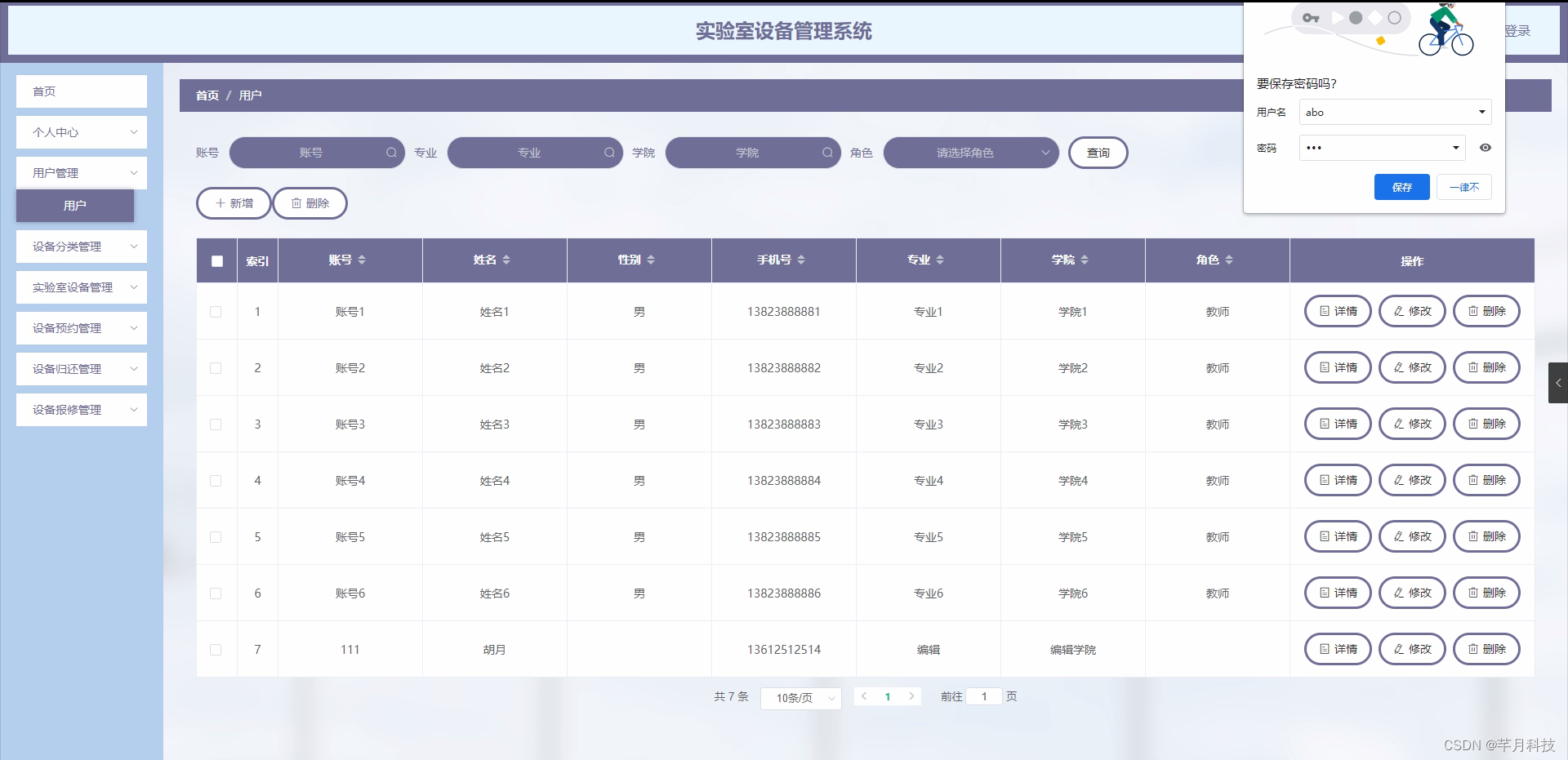The image size is (1568, 760).
Task: Open 实验室设备管理 in the sidebar
Action: click(81, 287)
